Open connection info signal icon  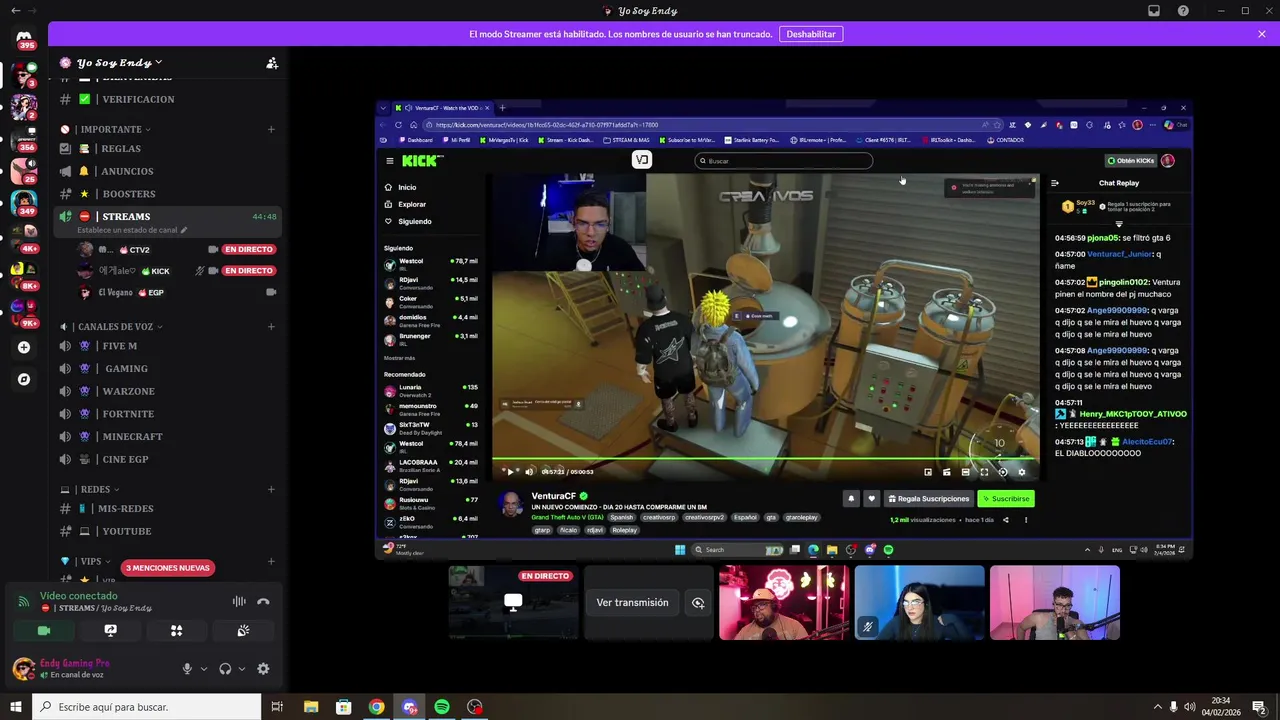[x=23, y=602]
